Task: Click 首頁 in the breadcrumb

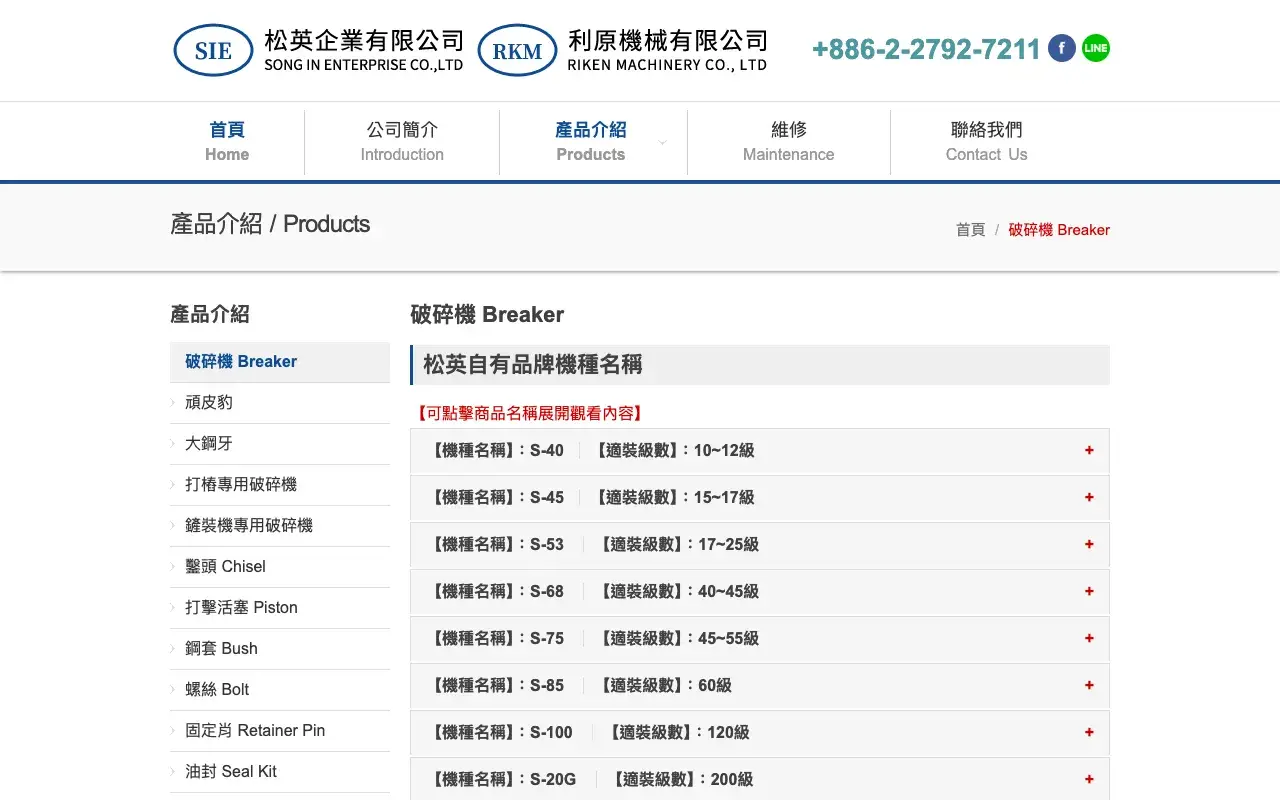Action: [970, 230]
